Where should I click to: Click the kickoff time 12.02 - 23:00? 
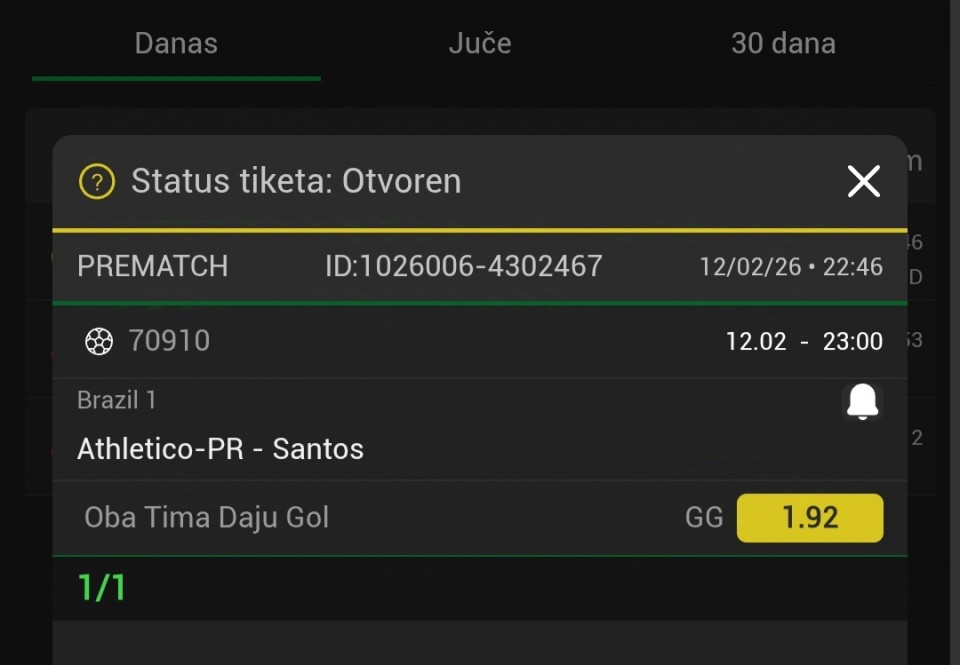[804, 342]
